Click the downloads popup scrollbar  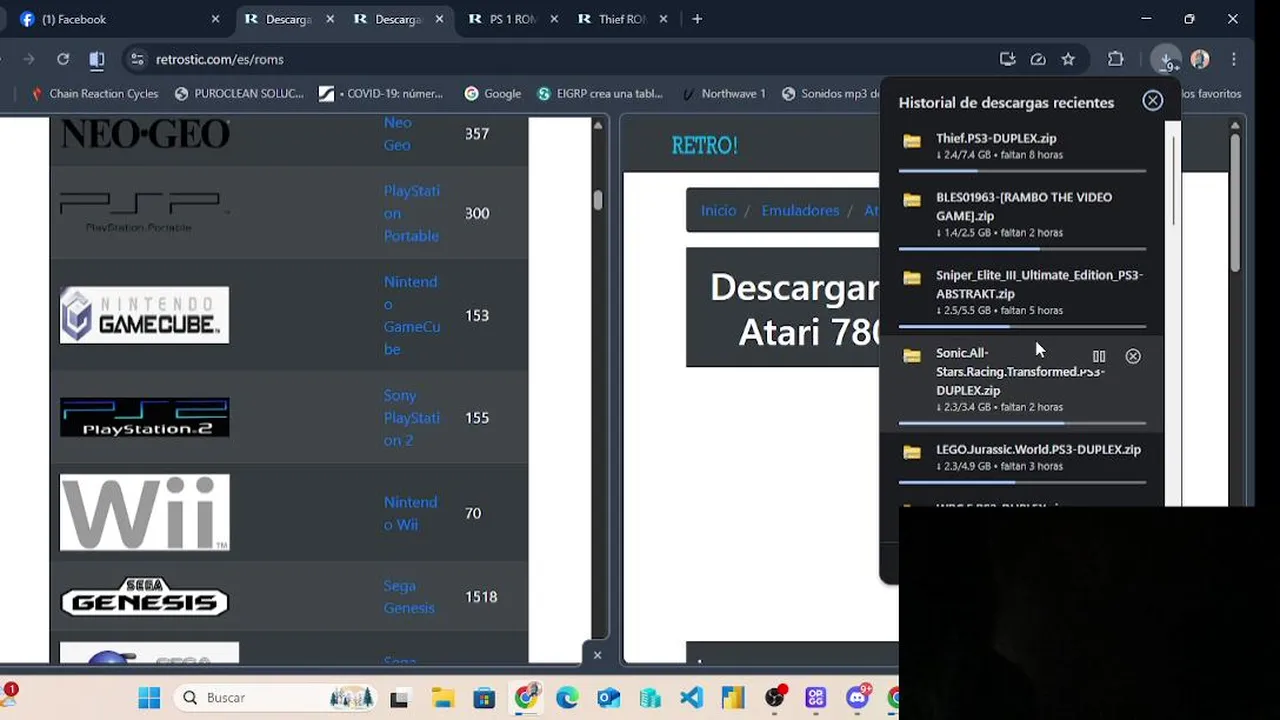pyautogui.click(x=1175, y=180)
